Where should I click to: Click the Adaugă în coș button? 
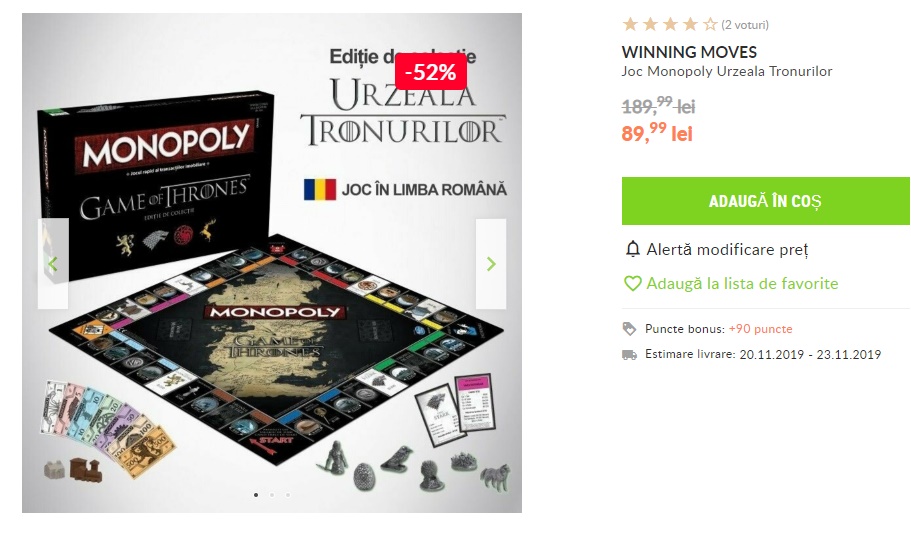766,201
